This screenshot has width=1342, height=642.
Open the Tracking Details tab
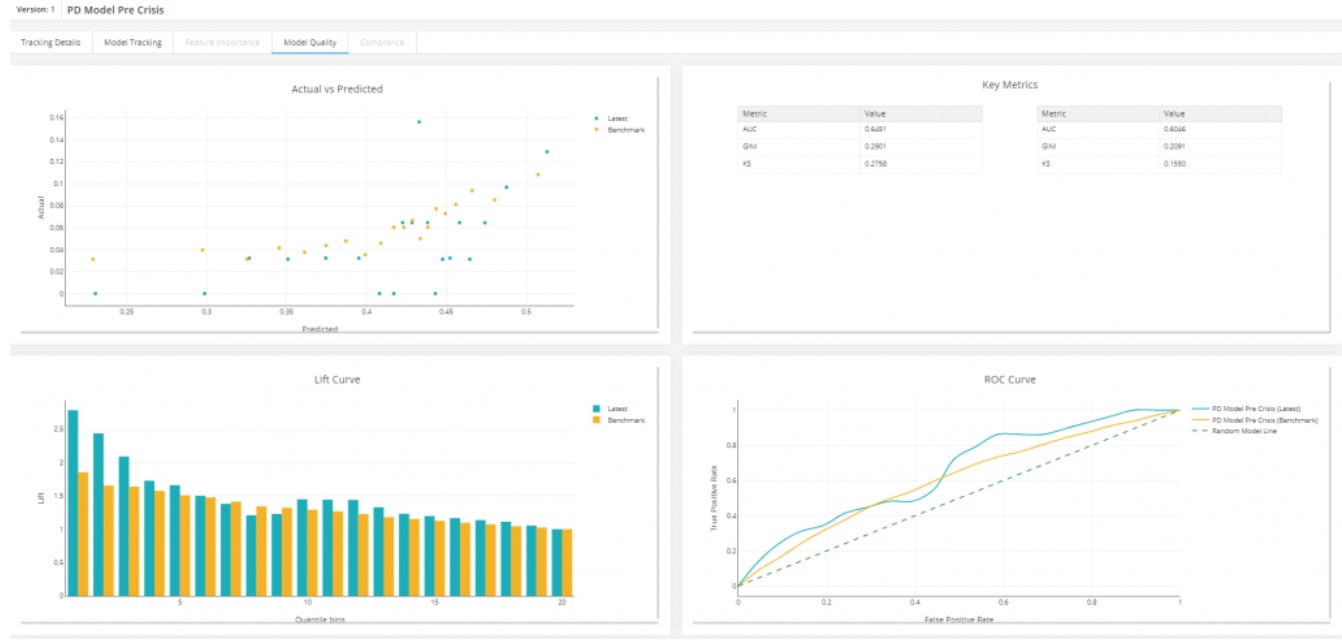pyautogui.click(x=50, y=43)
